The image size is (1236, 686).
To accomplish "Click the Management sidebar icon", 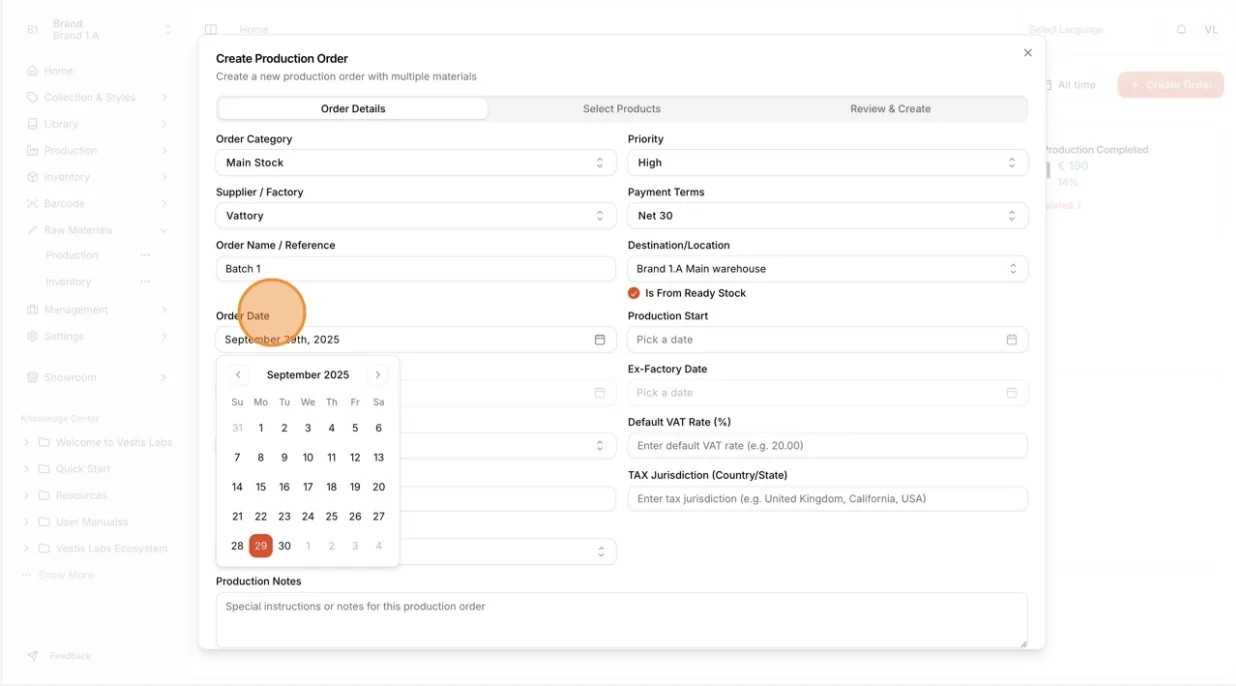I will pos(33,310).
